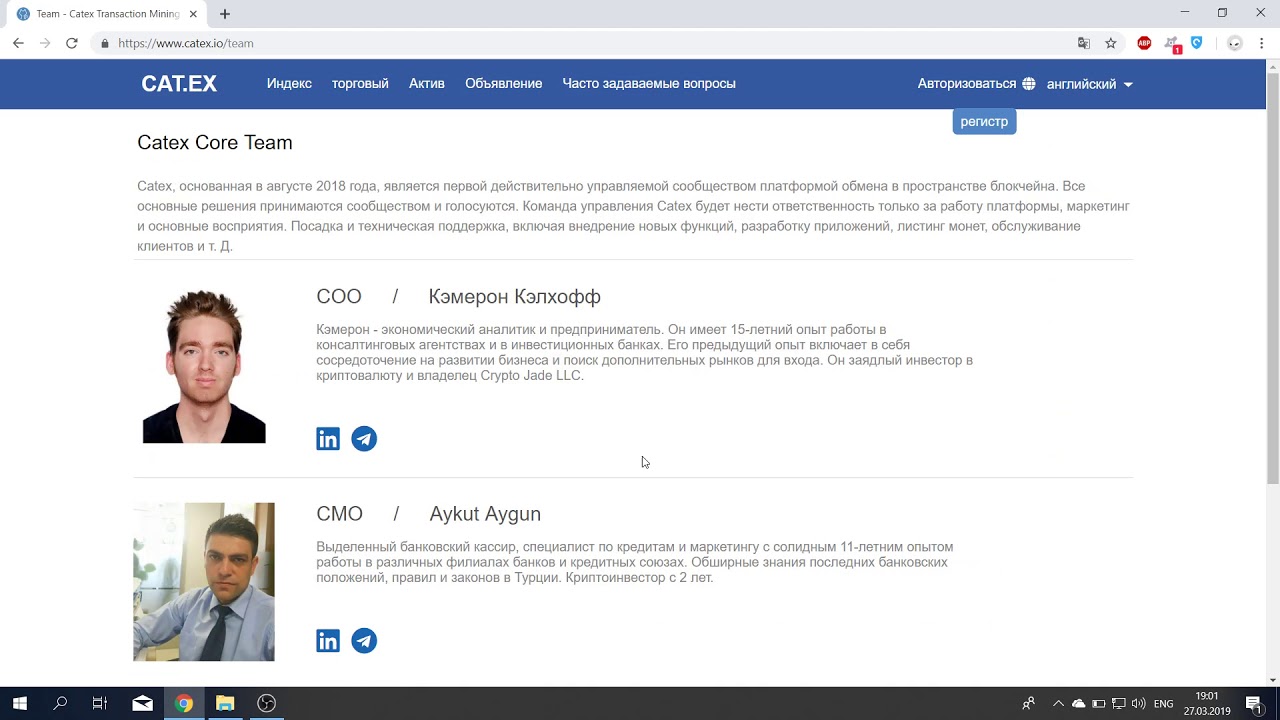This screenshot has height=720, width=1280.
Task: Open Cameron Kalkhoff's Telegram icon
Action: coord(364,439)
